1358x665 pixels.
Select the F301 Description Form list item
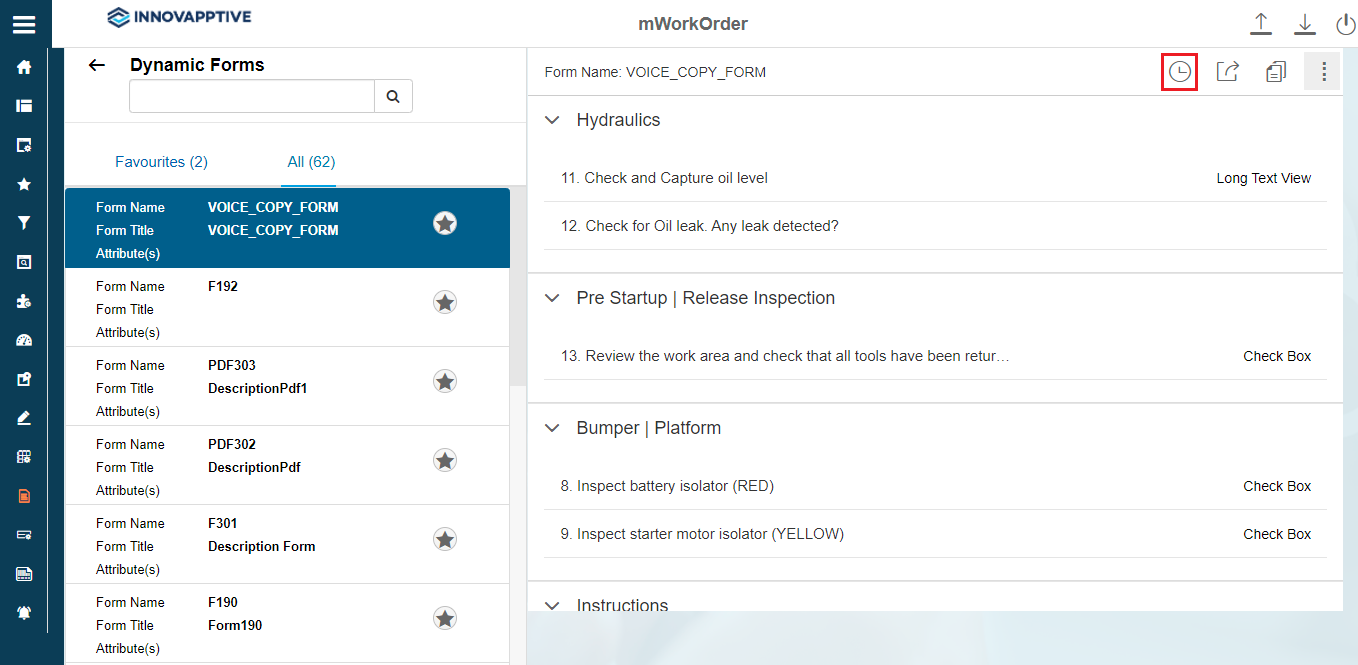pyautogui.click(x=260, y=544)
